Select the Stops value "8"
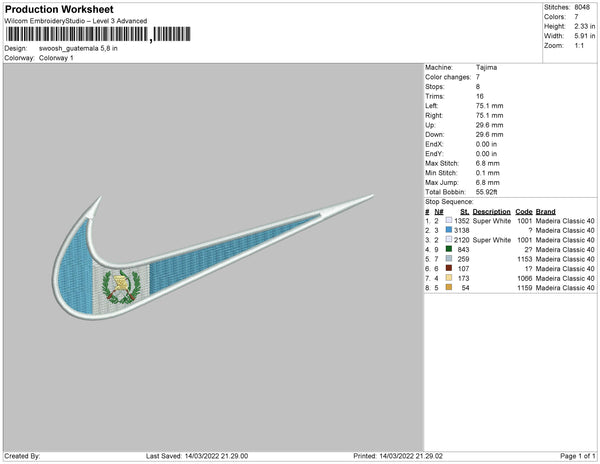This screenshot has width=600, height=464. (478, 86)
